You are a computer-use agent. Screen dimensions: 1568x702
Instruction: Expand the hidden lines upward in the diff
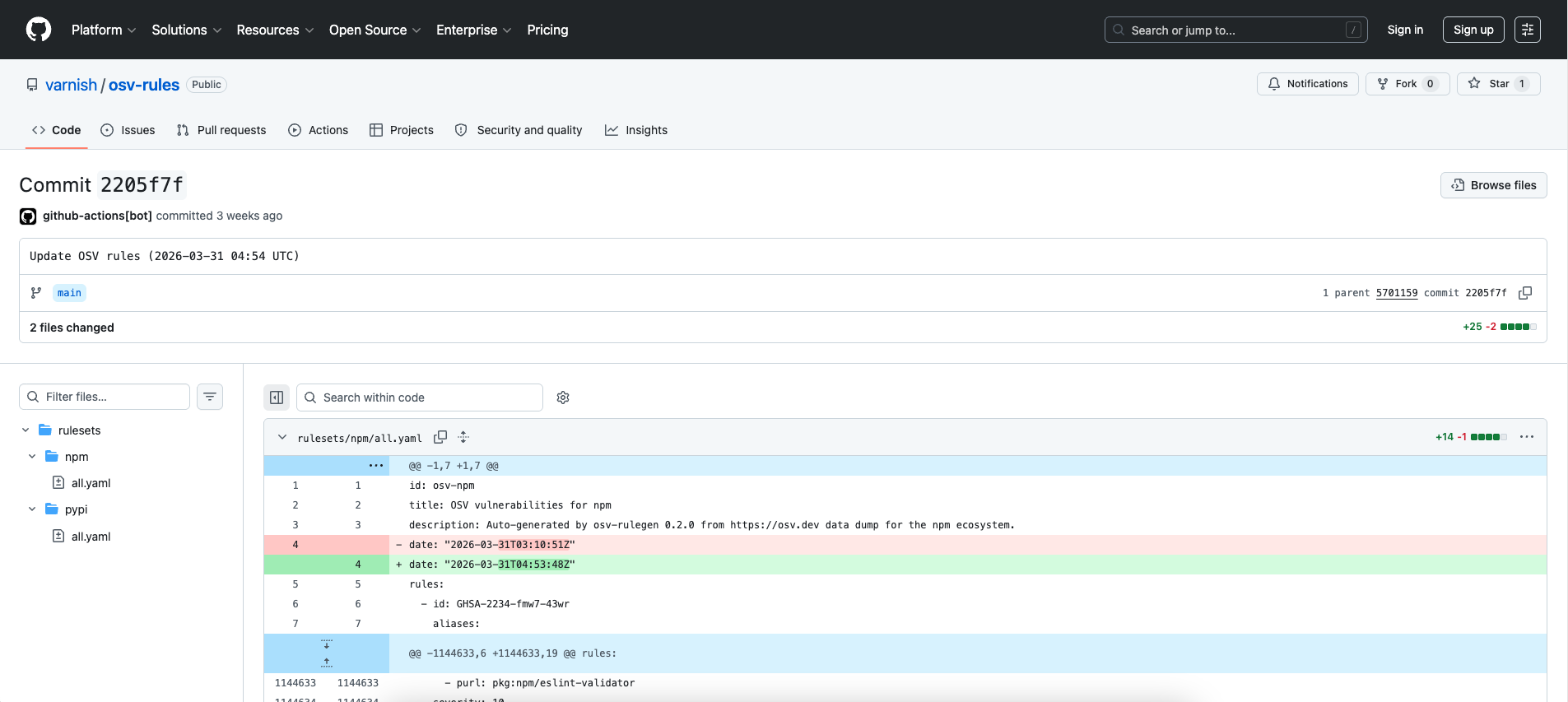pos(327,662)
